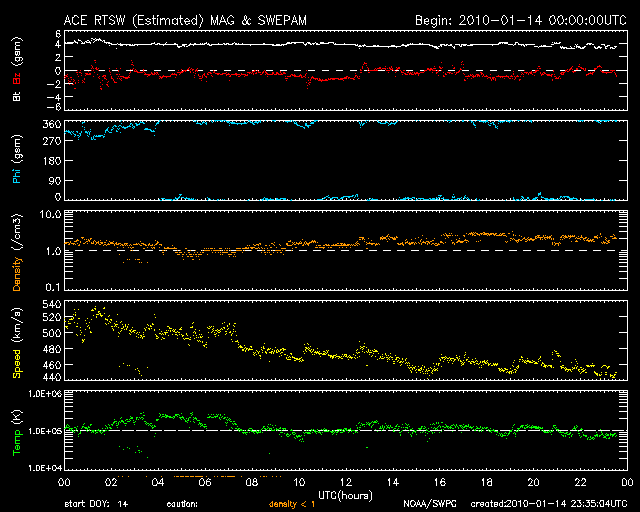Click the 12 hour tick label
640x512 pixels.
tap(344, 482)
